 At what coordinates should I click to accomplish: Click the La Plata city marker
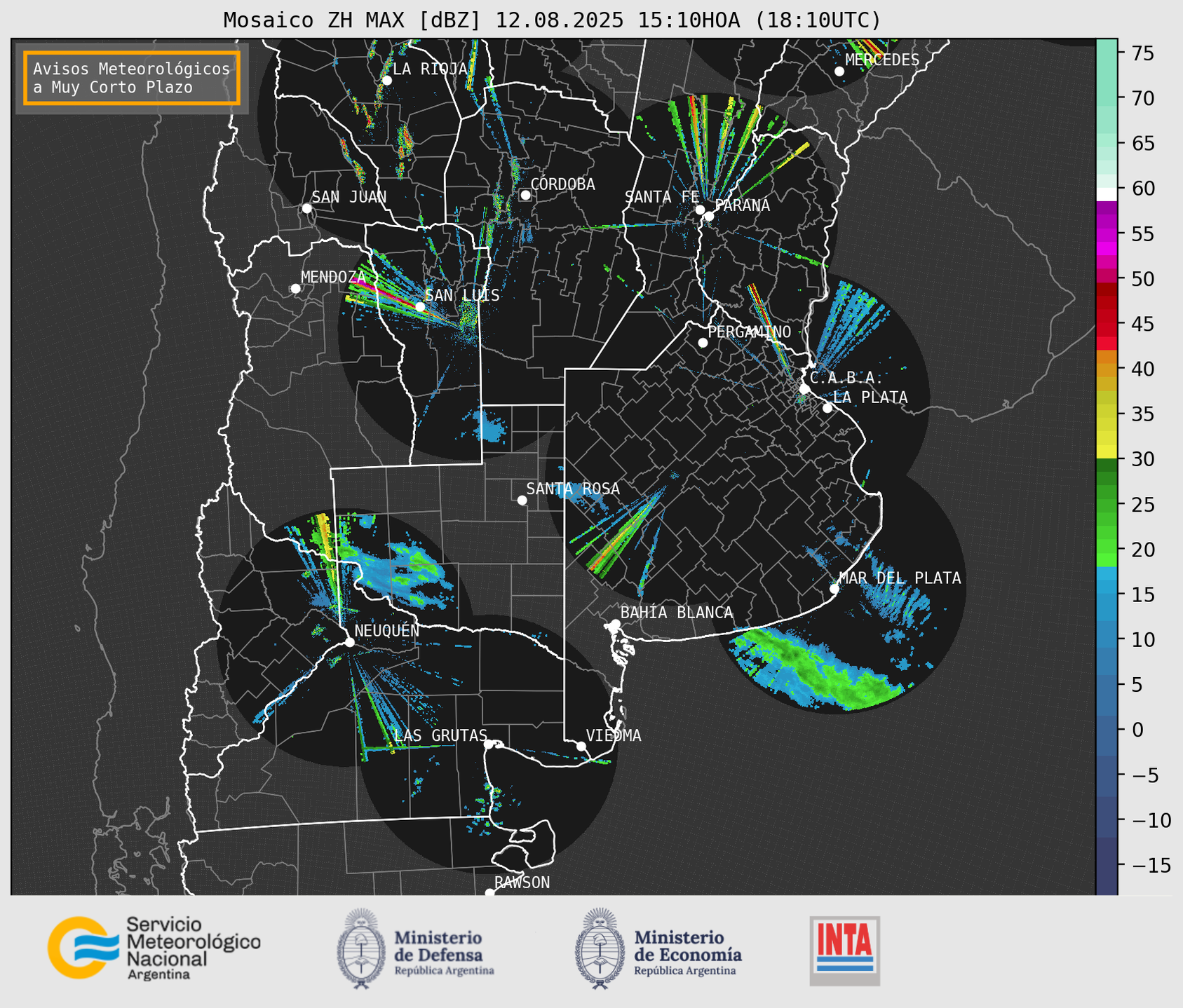pyautogui.click(x=827, y=408)
